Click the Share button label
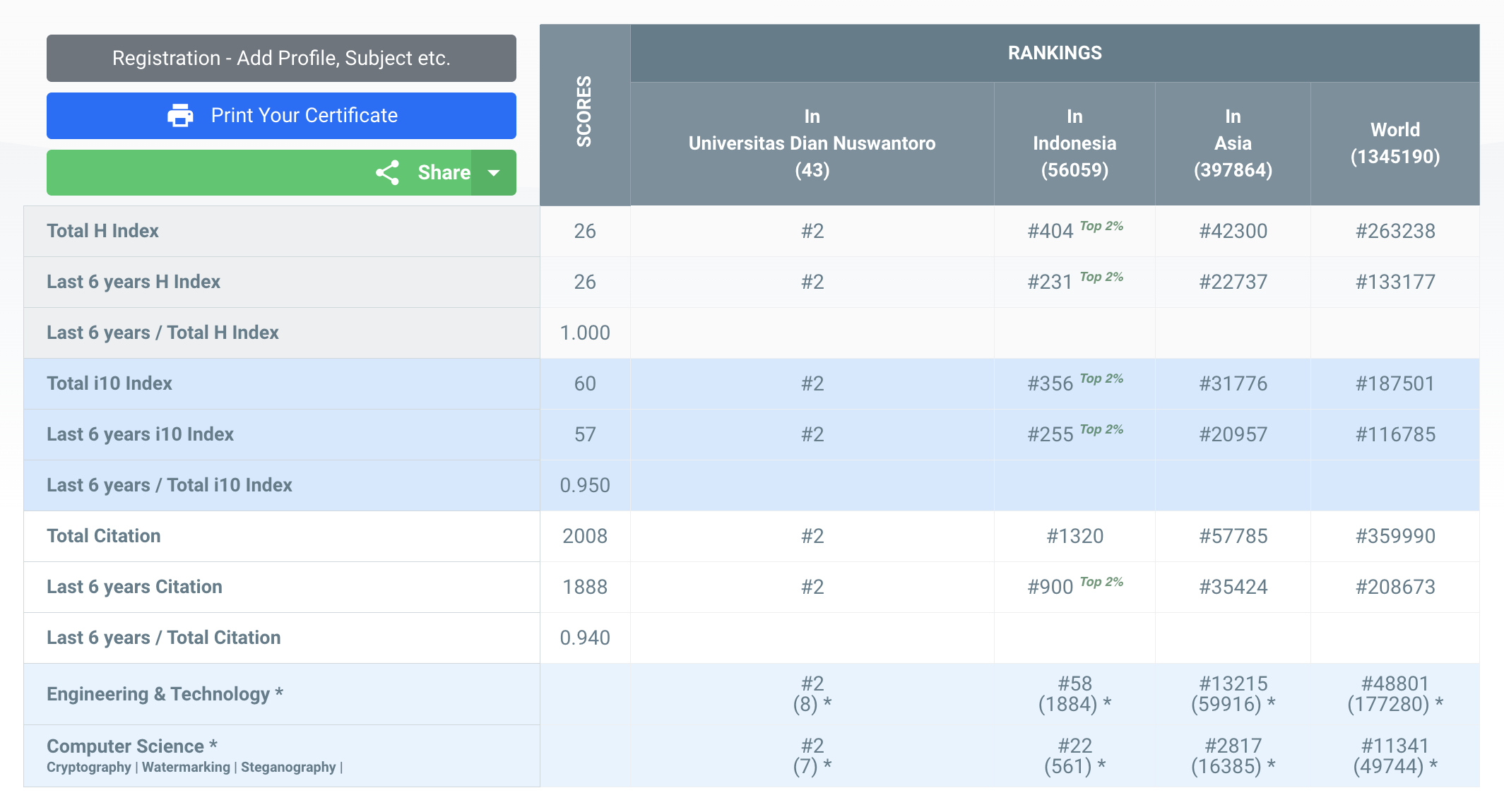This screenshot has width=1504, height=812. [443, 172]
